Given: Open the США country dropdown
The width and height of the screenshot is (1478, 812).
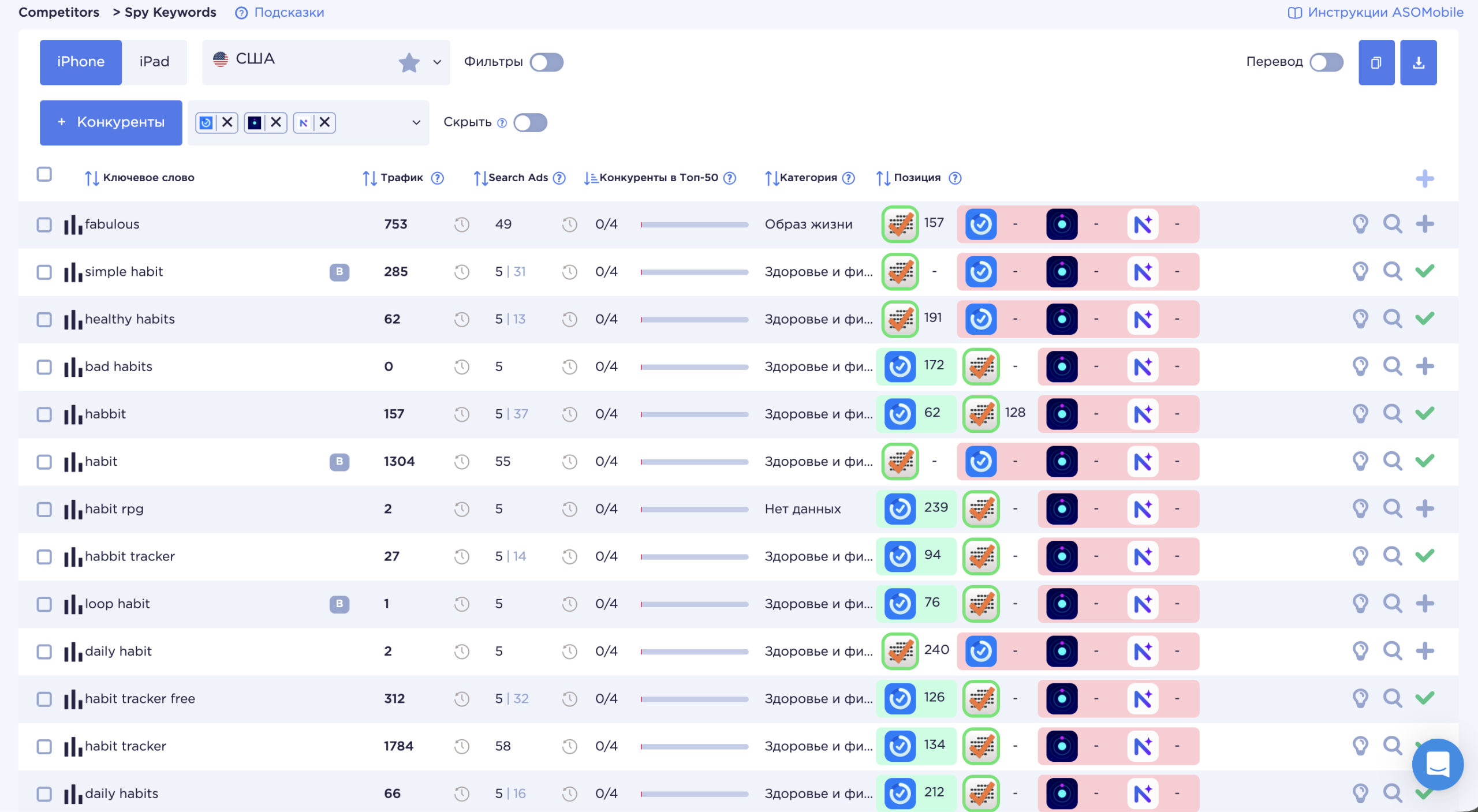Looking at the screenshot, I should pos(326,62).
